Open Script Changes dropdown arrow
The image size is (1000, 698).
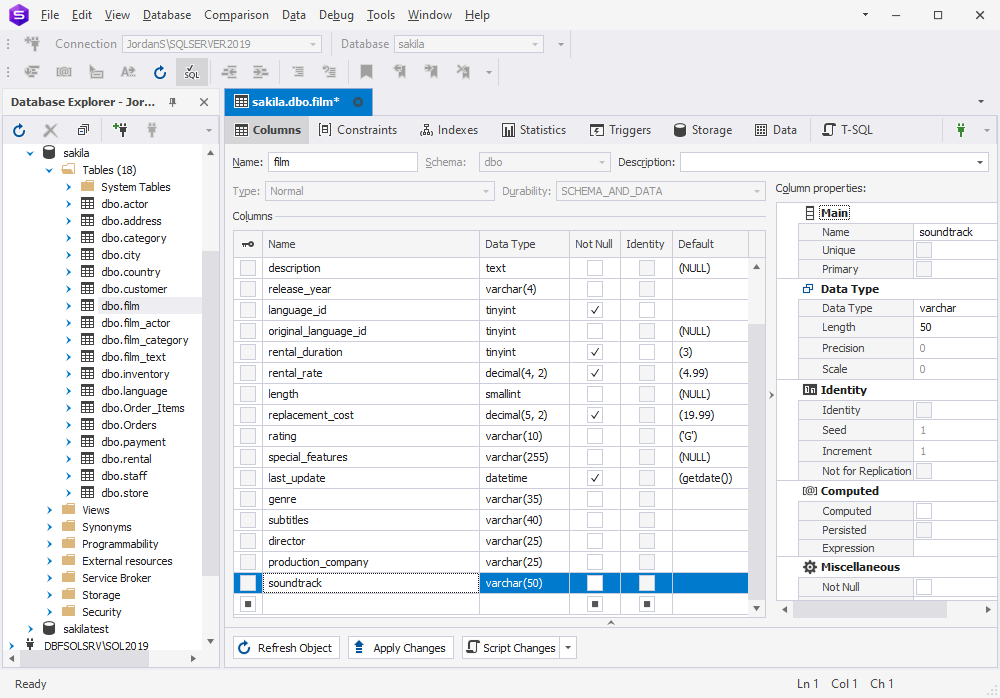[569, 648]
